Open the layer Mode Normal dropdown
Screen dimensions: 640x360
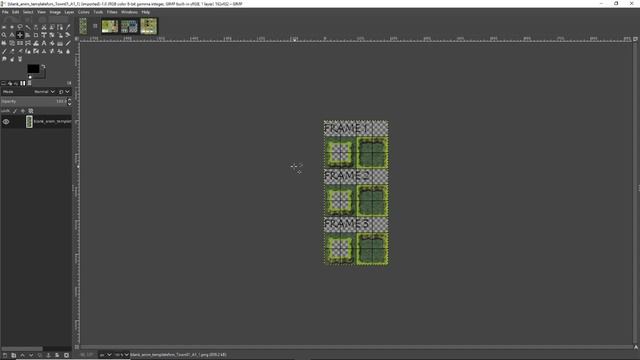tap(44, 92)
